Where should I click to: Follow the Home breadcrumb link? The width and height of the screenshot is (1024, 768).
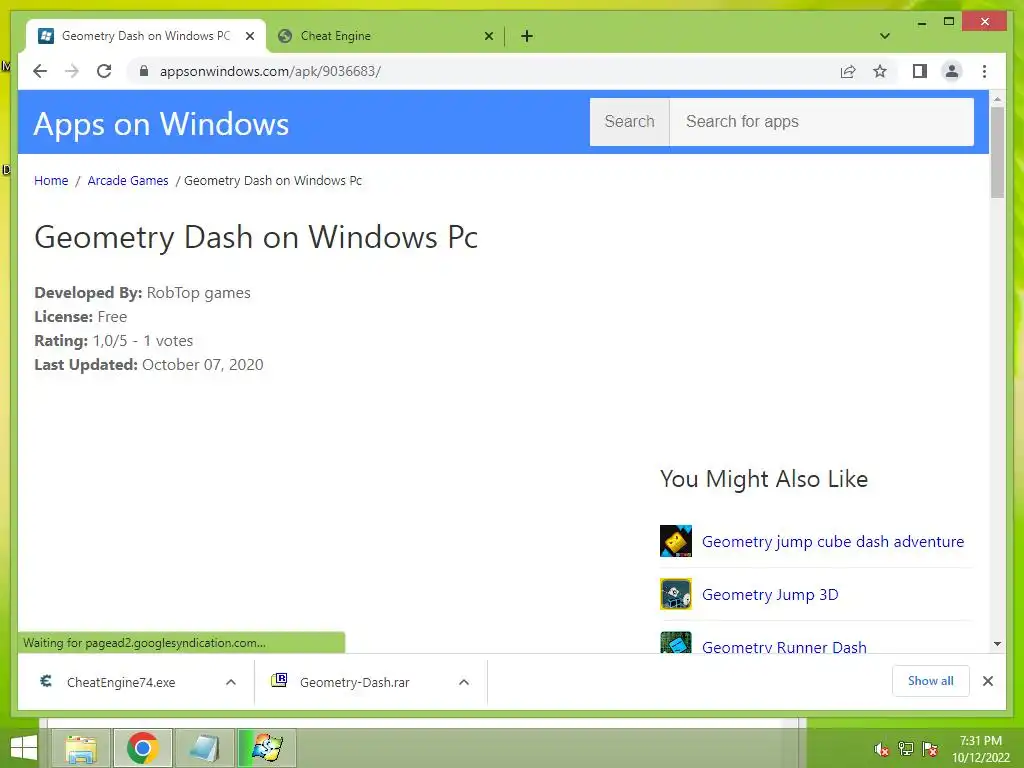(x=51, y=180)
